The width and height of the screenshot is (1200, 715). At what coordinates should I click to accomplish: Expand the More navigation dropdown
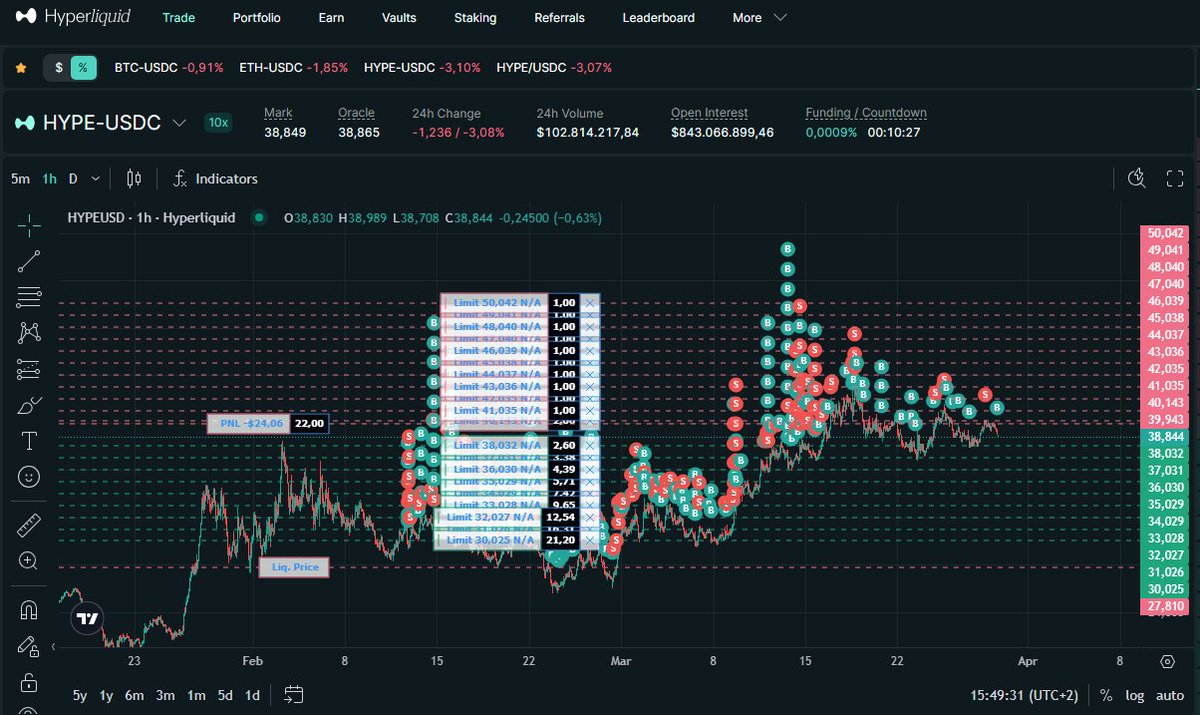tap(759, 18)
